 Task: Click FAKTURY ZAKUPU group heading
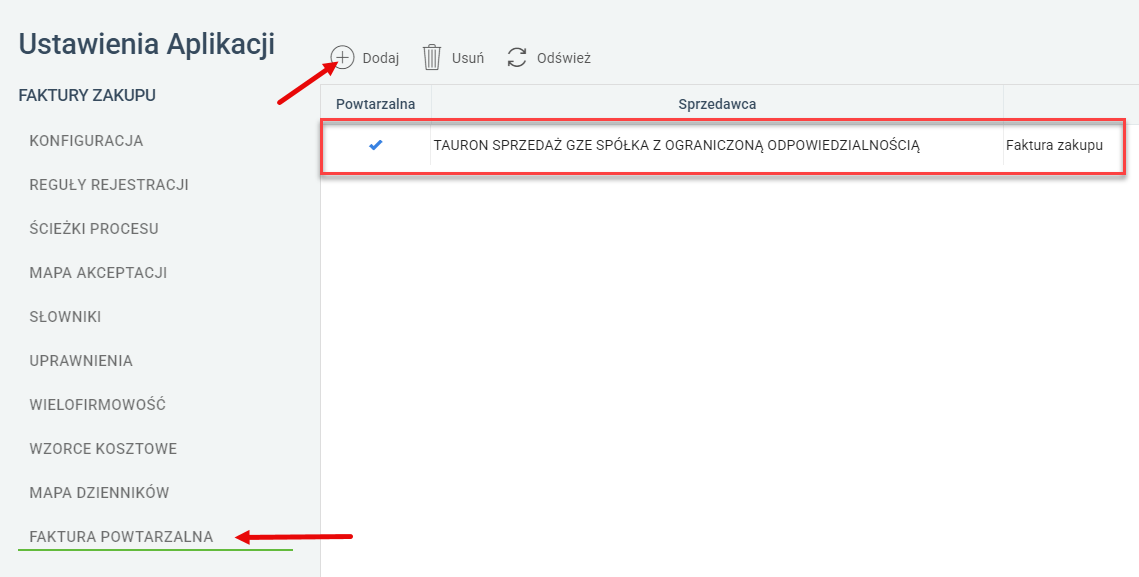(x=87, y=95)
